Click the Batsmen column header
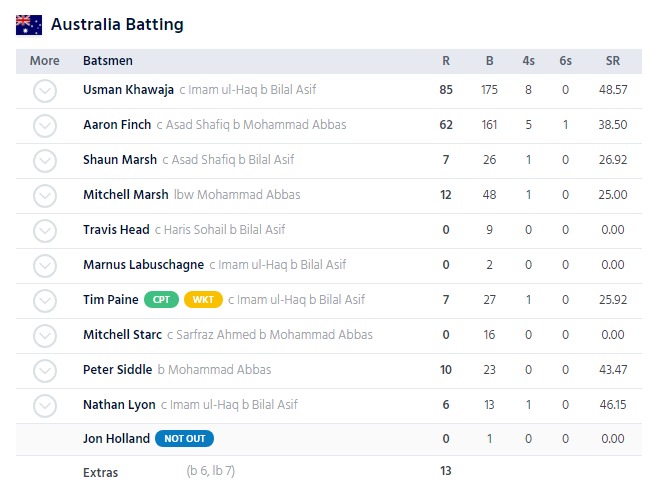The image size is (648, 481). click(x=108, y=61)
